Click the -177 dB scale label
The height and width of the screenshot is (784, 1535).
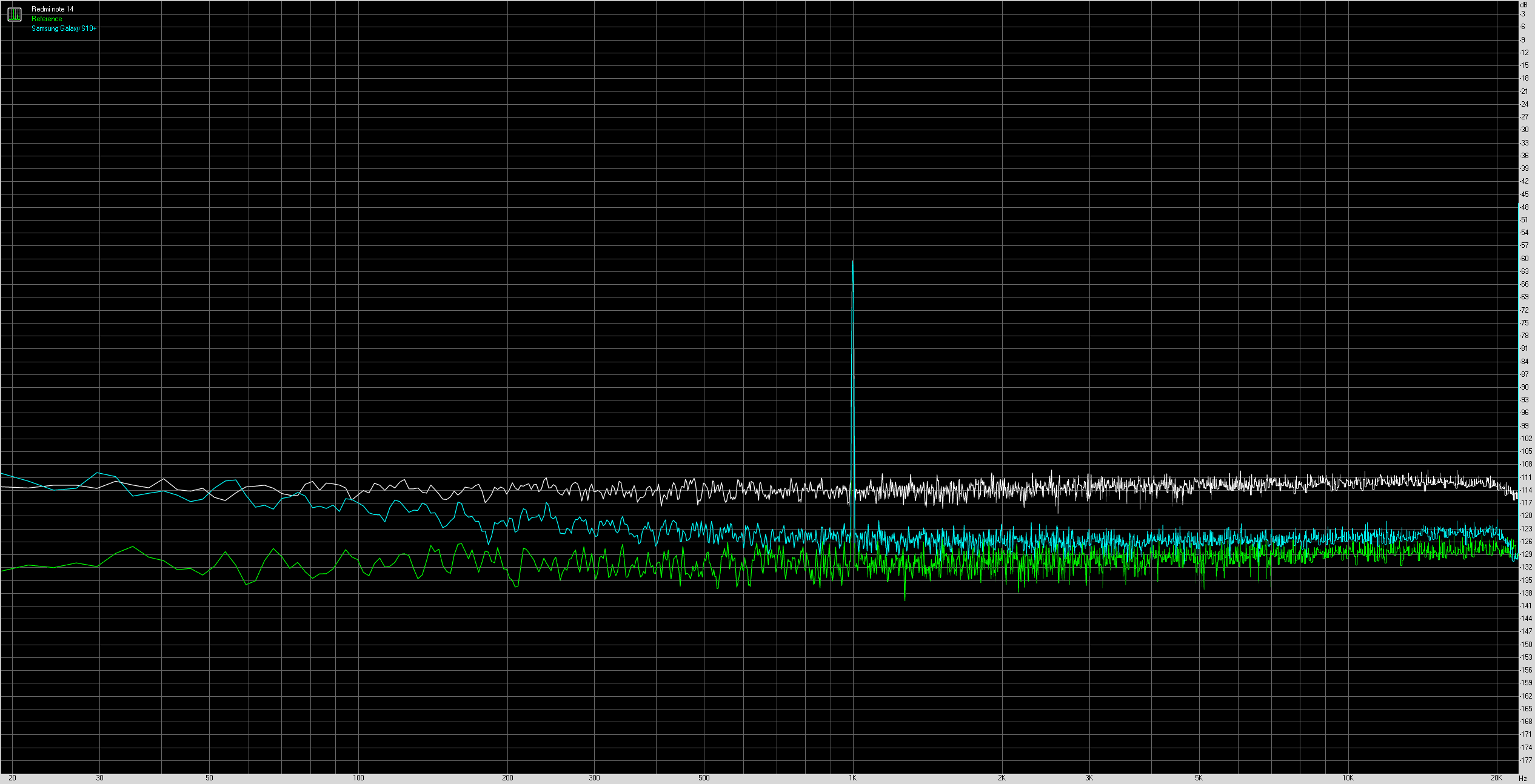(1525, 760)
